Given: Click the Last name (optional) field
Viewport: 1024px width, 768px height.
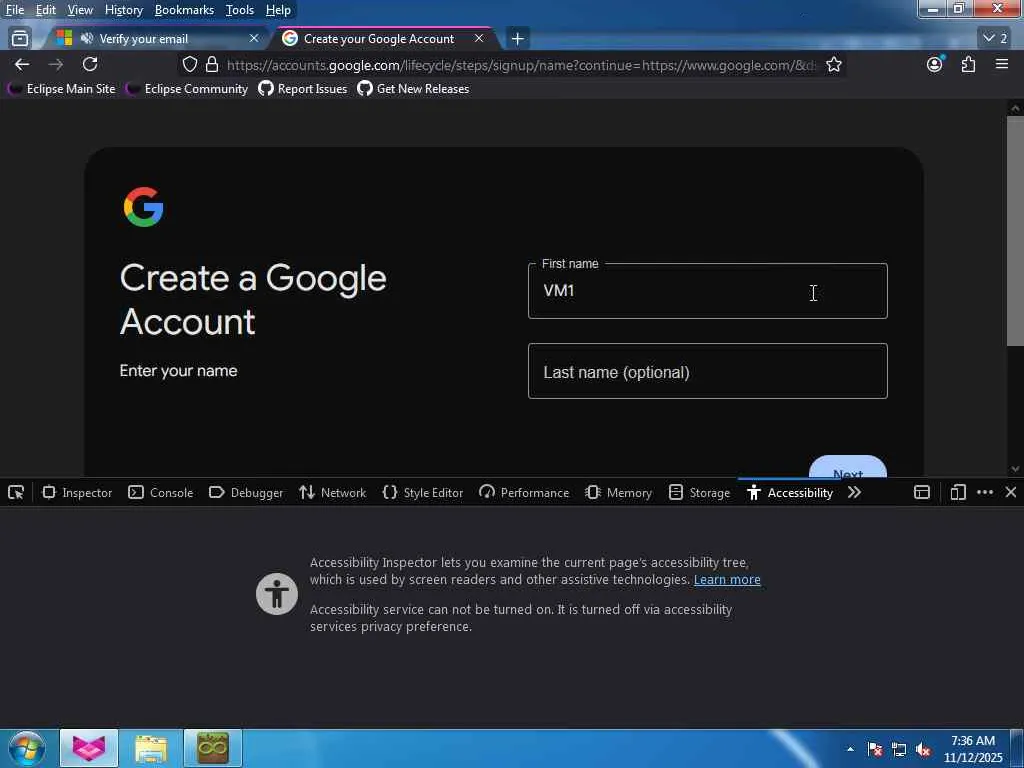Looking at the screenshot, I should 707,371.
